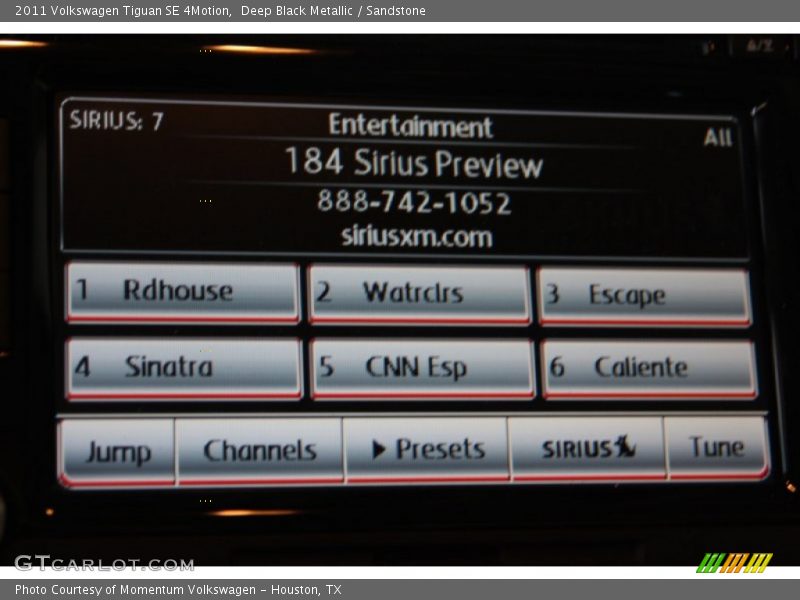Viewport: 800px width, 600px height.
Task: Tap the Entertainment category header
Action: (411, 126)
